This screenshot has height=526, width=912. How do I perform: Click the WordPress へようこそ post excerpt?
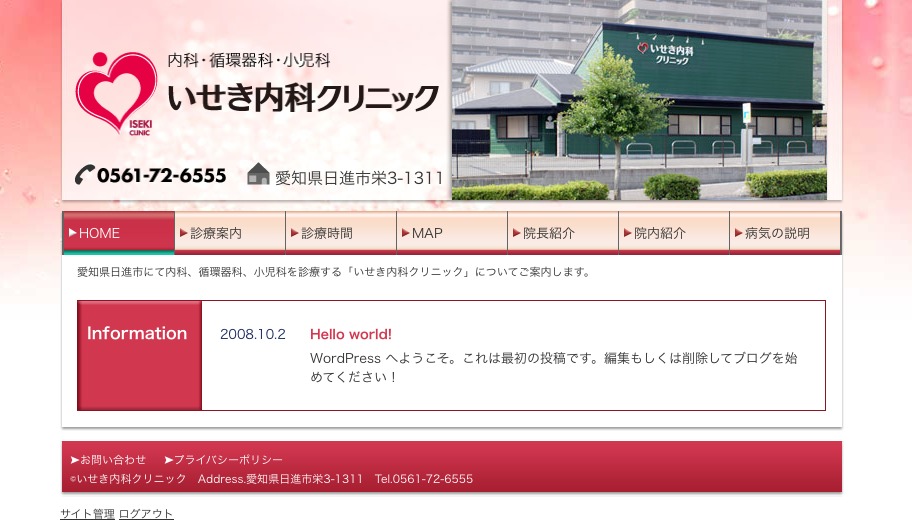tap(554, 367)
